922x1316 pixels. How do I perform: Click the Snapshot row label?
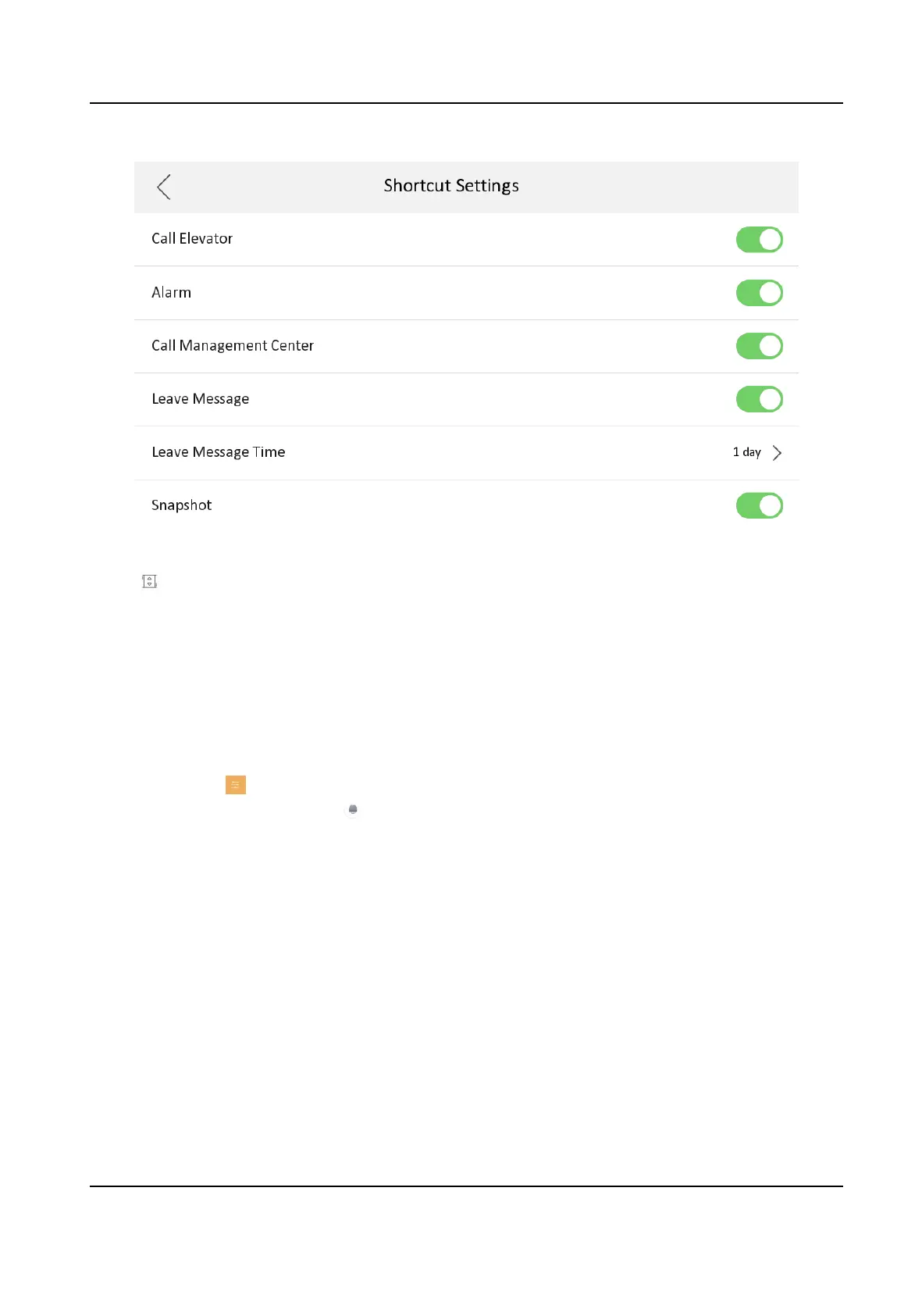(x=182, y=505)
